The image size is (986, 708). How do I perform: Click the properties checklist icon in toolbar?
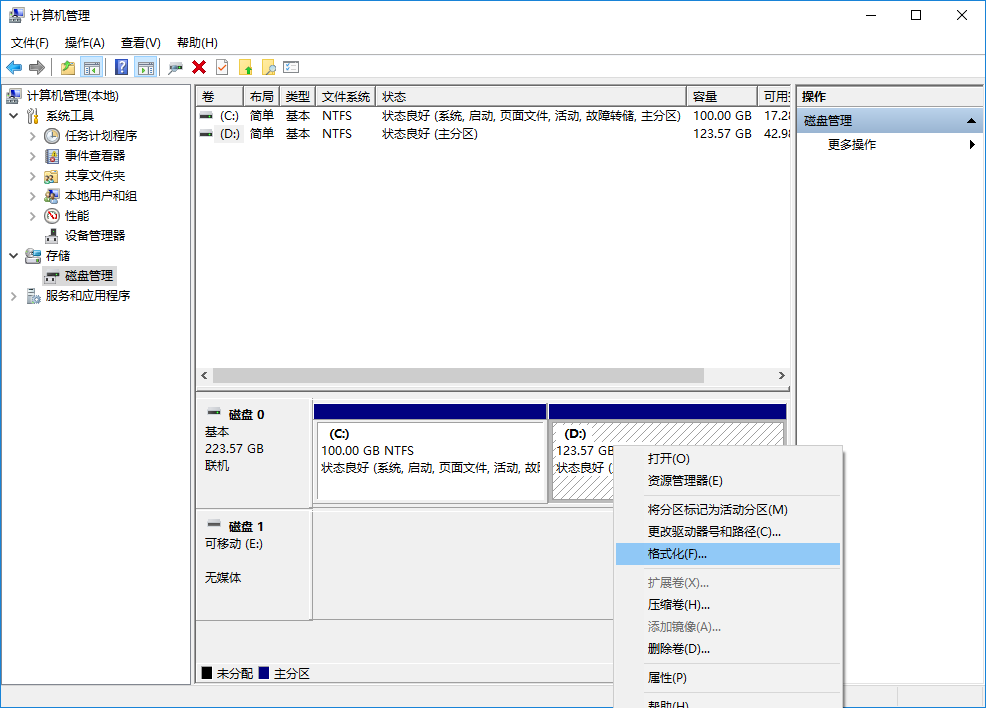[x=290, y=66]
